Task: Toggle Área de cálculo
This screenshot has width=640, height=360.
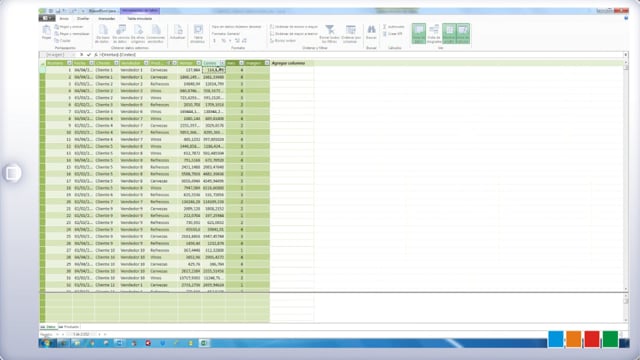Action: (463, 33)
